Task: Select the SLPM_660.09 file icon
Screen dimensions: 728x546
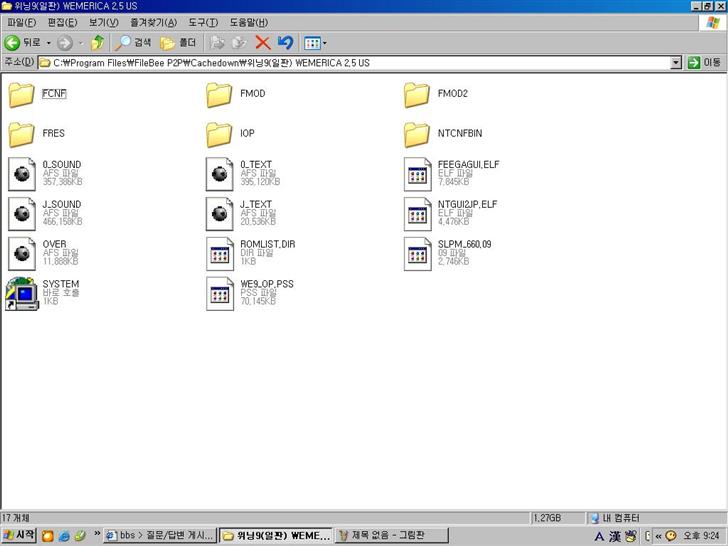Action: pyautogui.click(x=417, y=254)
